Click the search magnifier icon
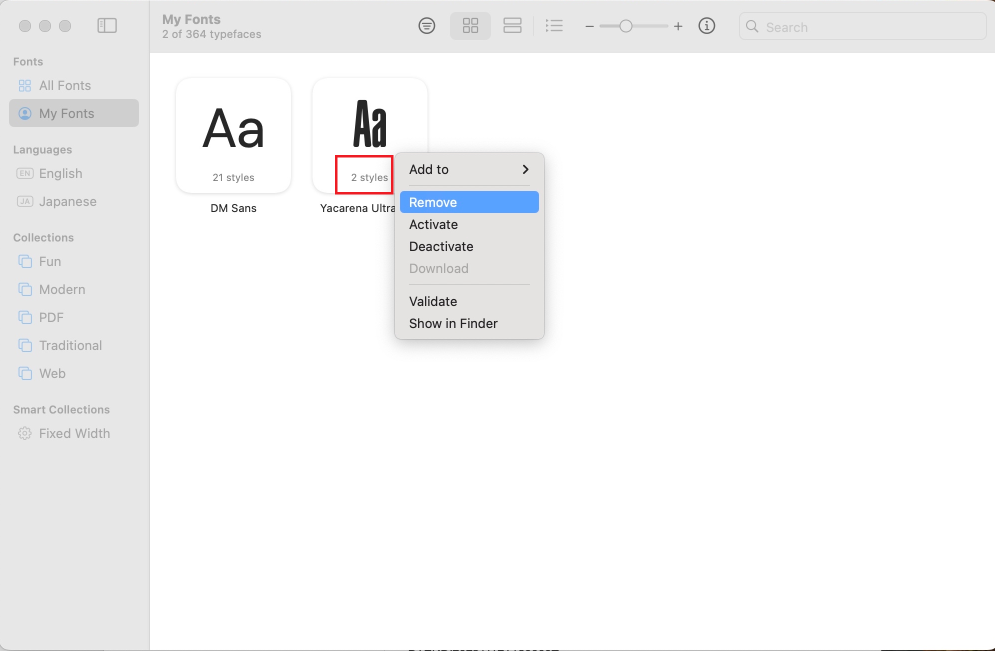The height and width of the screenshot is (651, 995). 752,27
